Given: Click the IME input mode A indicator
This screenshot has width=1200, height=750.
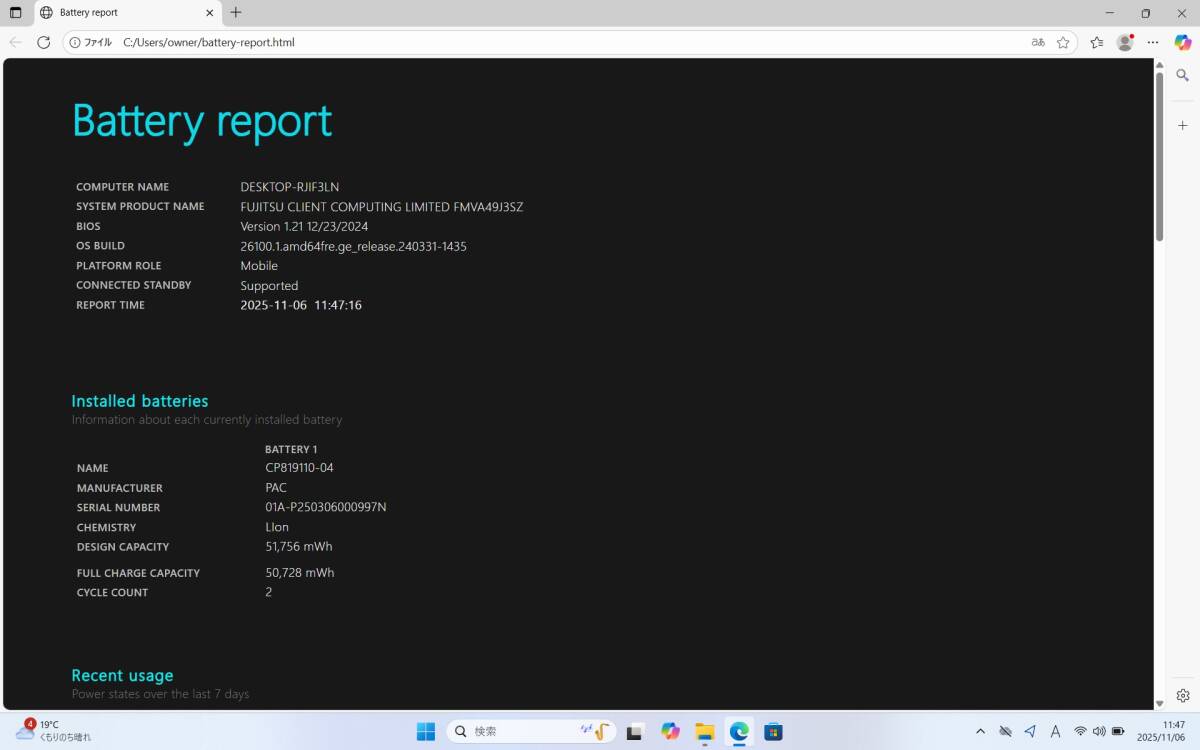Looking at the screenshot, I should click(1055, 731).
